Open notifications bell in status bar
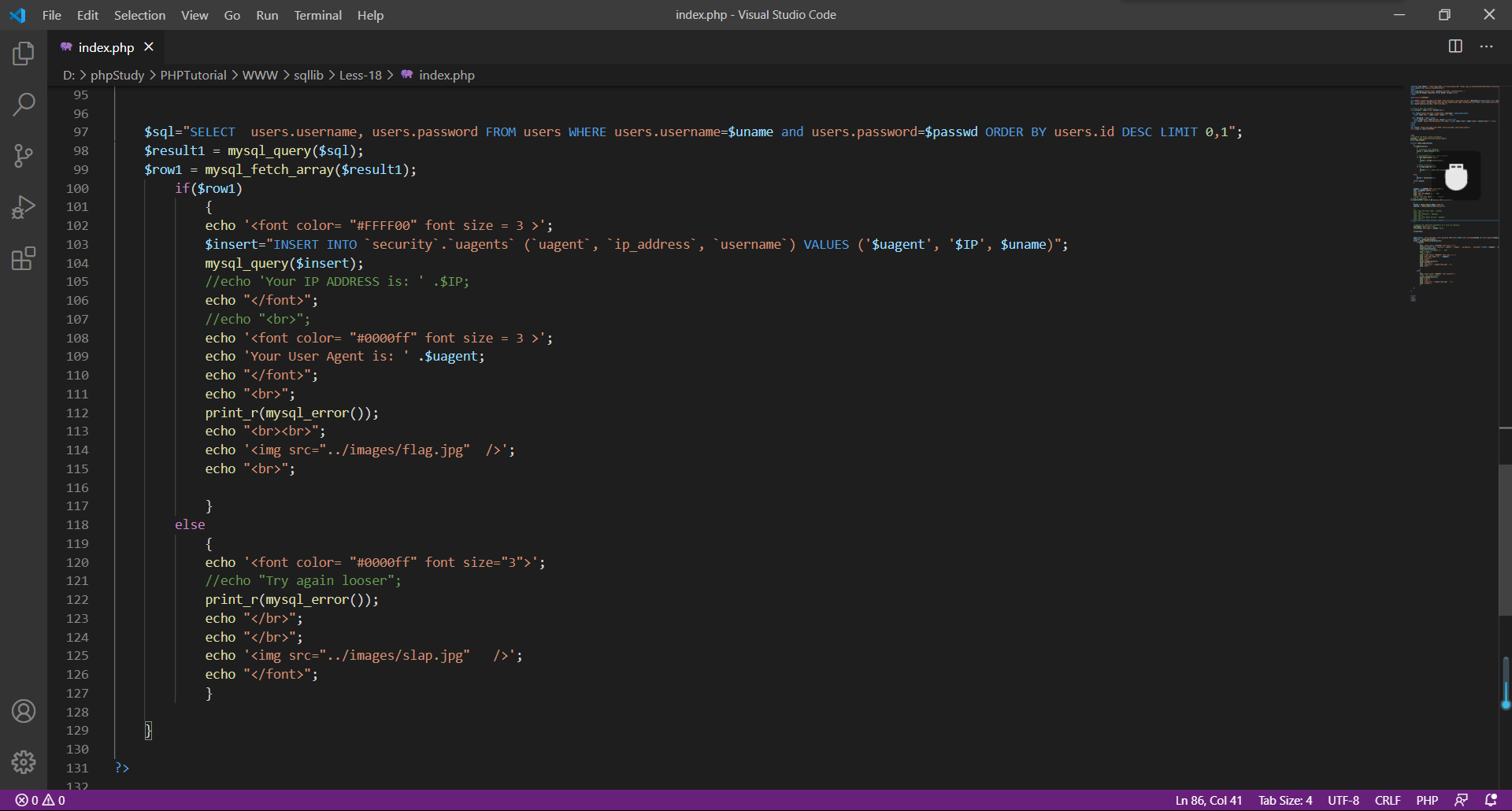The image size is (1512, 811). [x=1491, y=800]
